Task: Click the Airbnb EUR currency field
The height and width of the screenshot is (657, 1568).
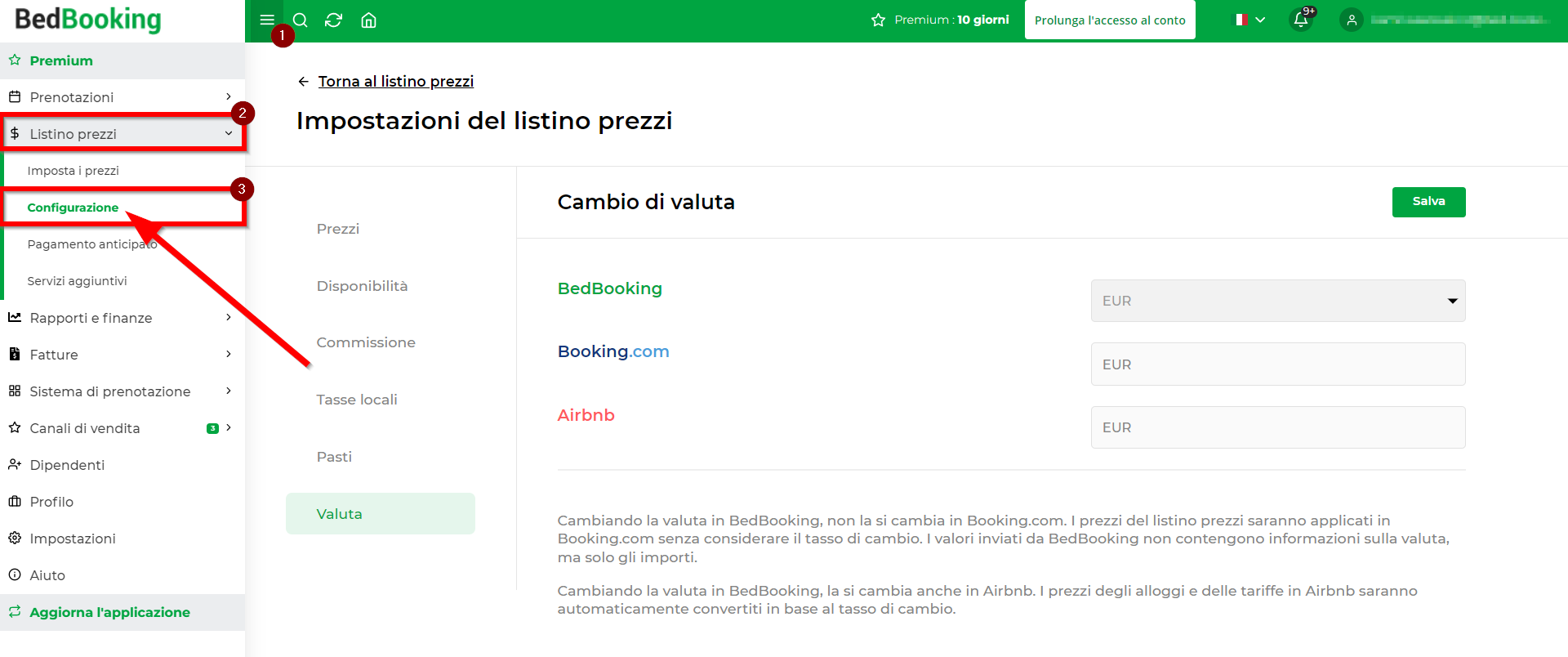Action: [1278, 427]
